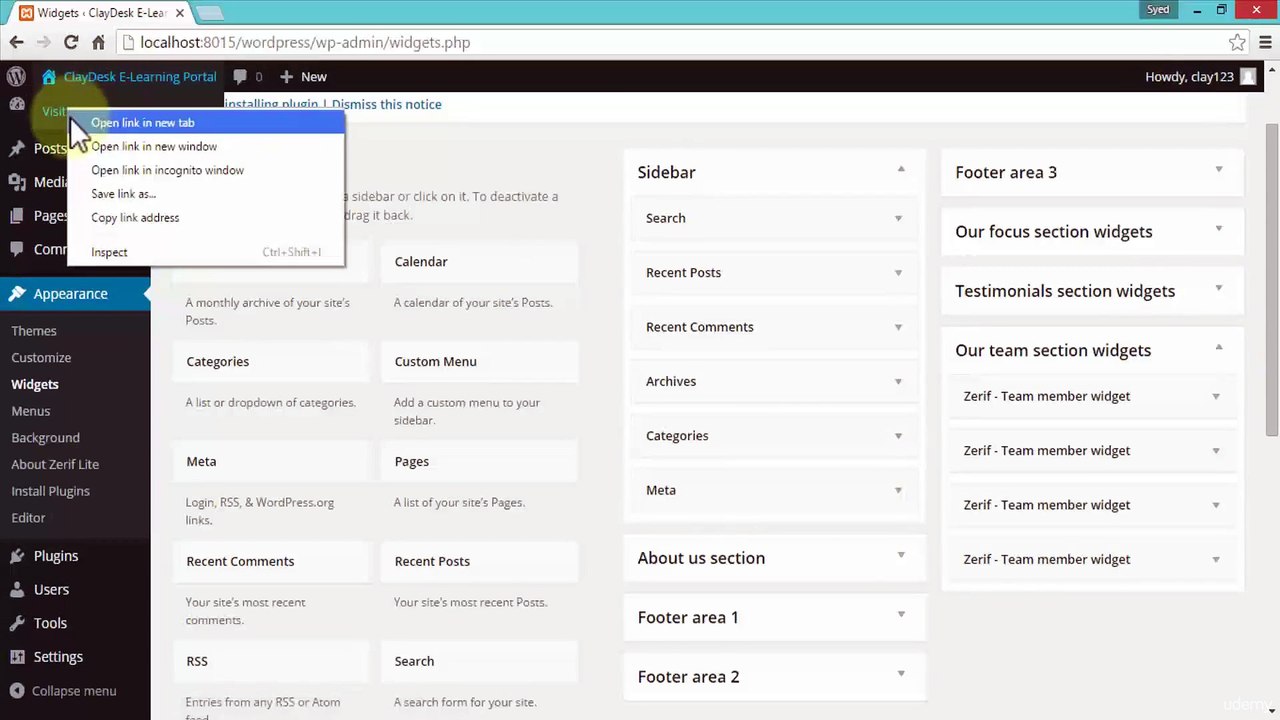Click the Settings icon in admin menu
1280x720 pixels.
17,657
